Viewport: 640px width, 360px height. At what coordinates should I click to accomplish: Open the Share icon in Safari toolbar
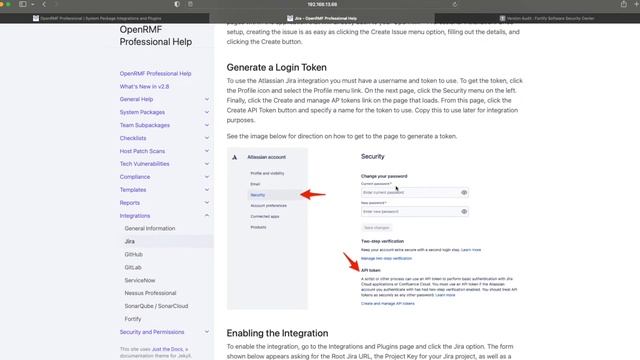pyautogui.click(x=624, y=4)
